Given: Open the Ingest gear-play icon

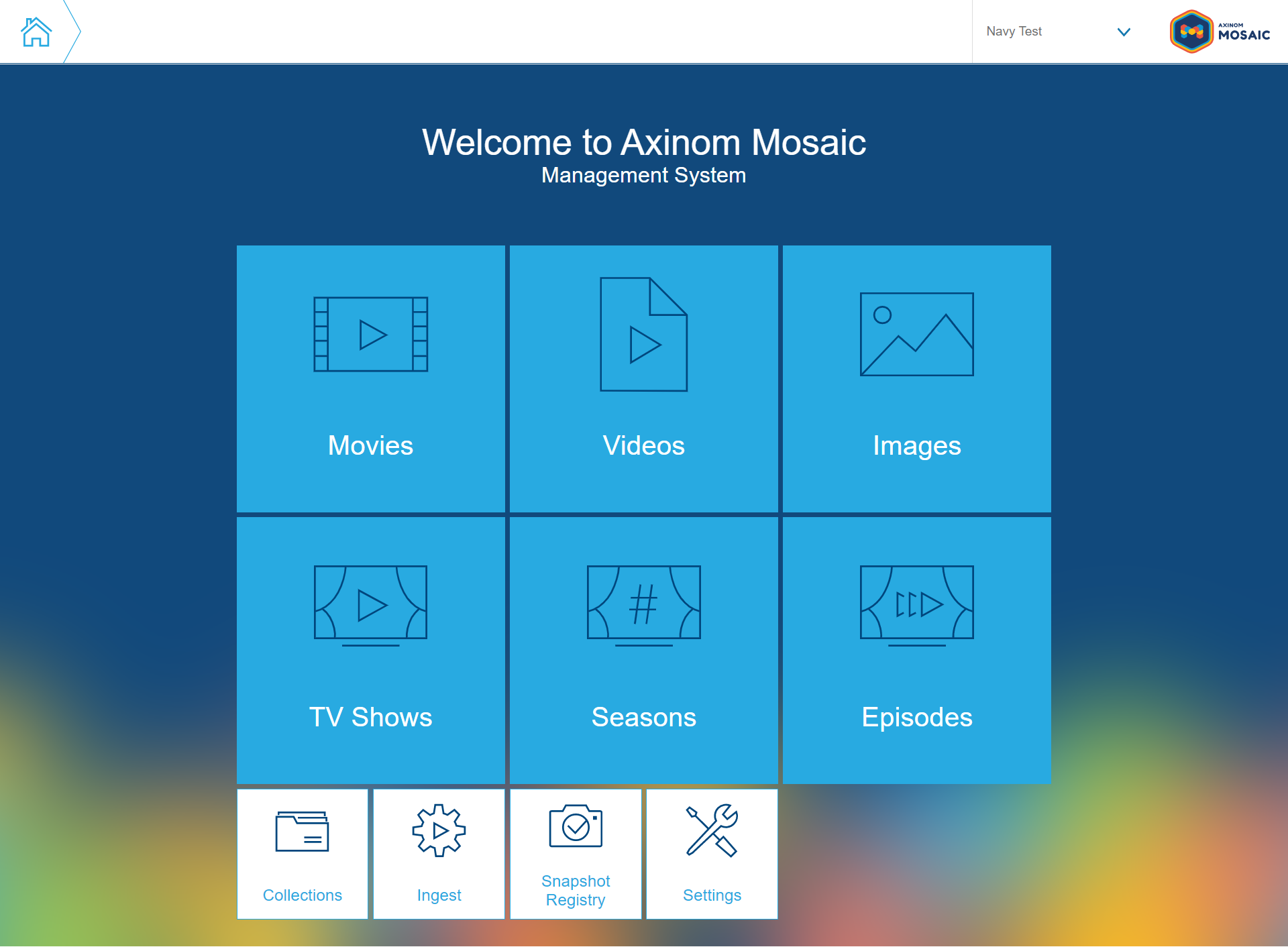Looking at the screenshot, I should [x=439, y=830].
